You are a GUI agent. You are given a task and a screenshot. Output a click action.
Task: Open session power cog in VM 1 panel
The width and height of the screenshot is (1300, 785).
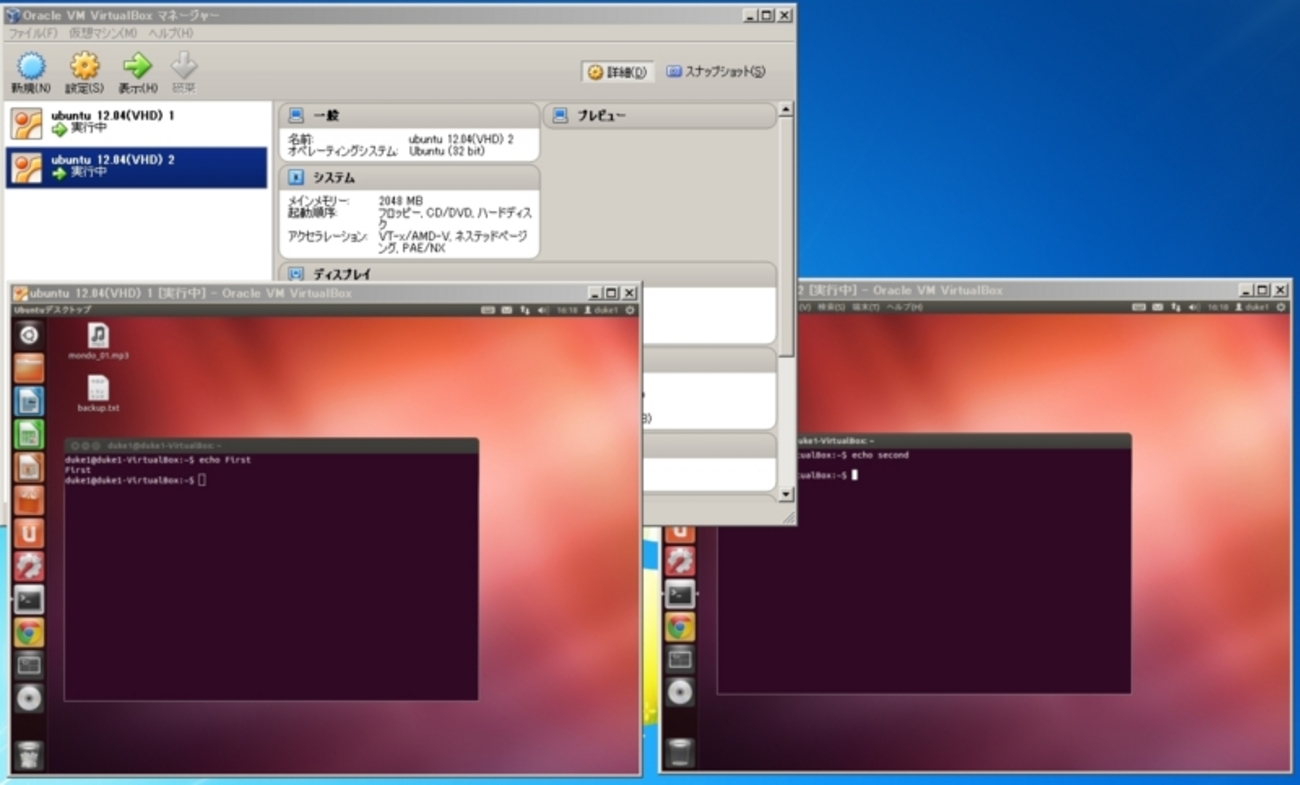[630, 310]
